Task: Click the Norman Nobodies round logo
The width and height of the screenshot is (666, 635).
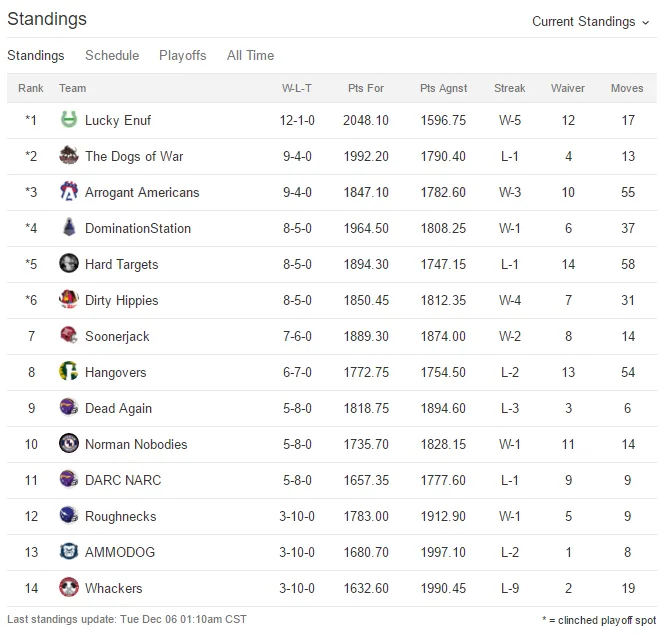Action: point(68,443)
